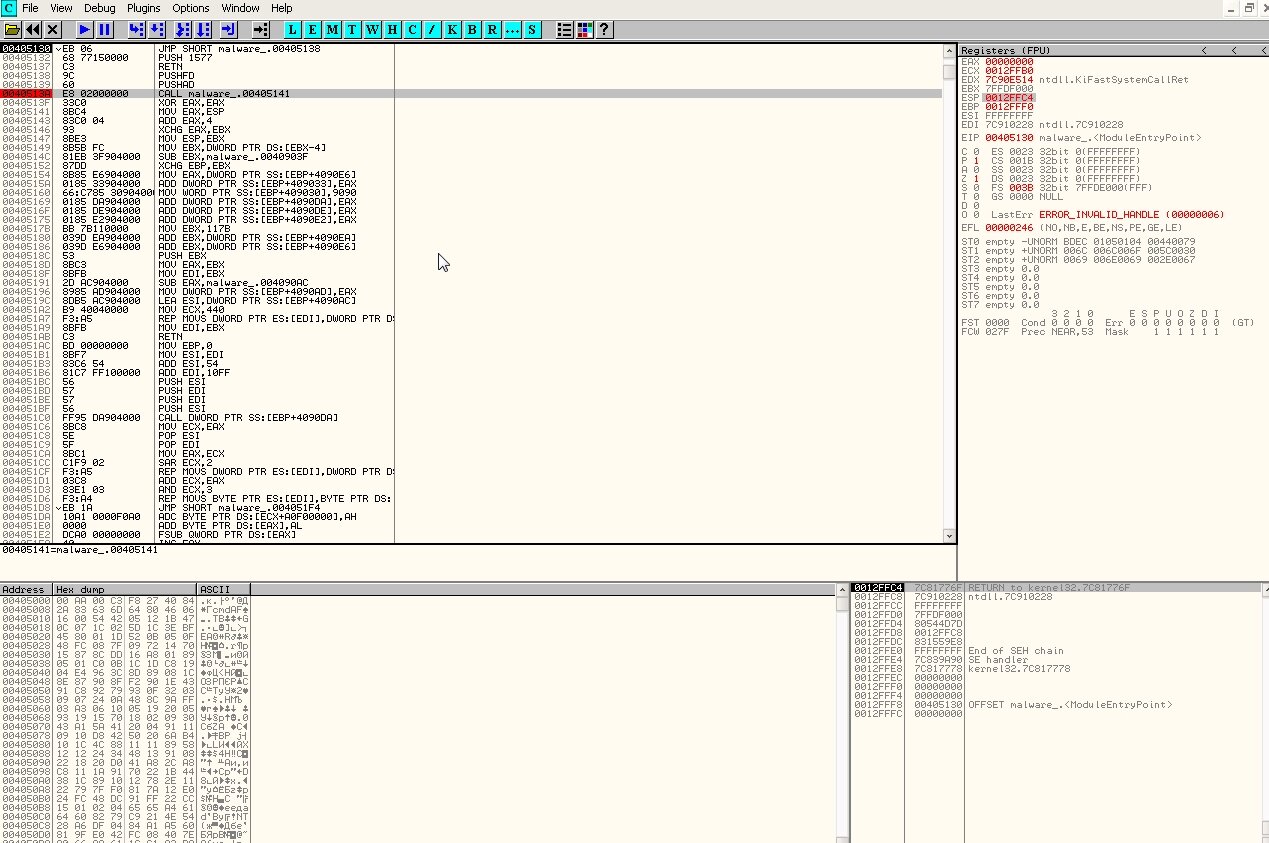Open Log window with L button
This screenshot has width=1269, height=843.
[x=292, y=30]
